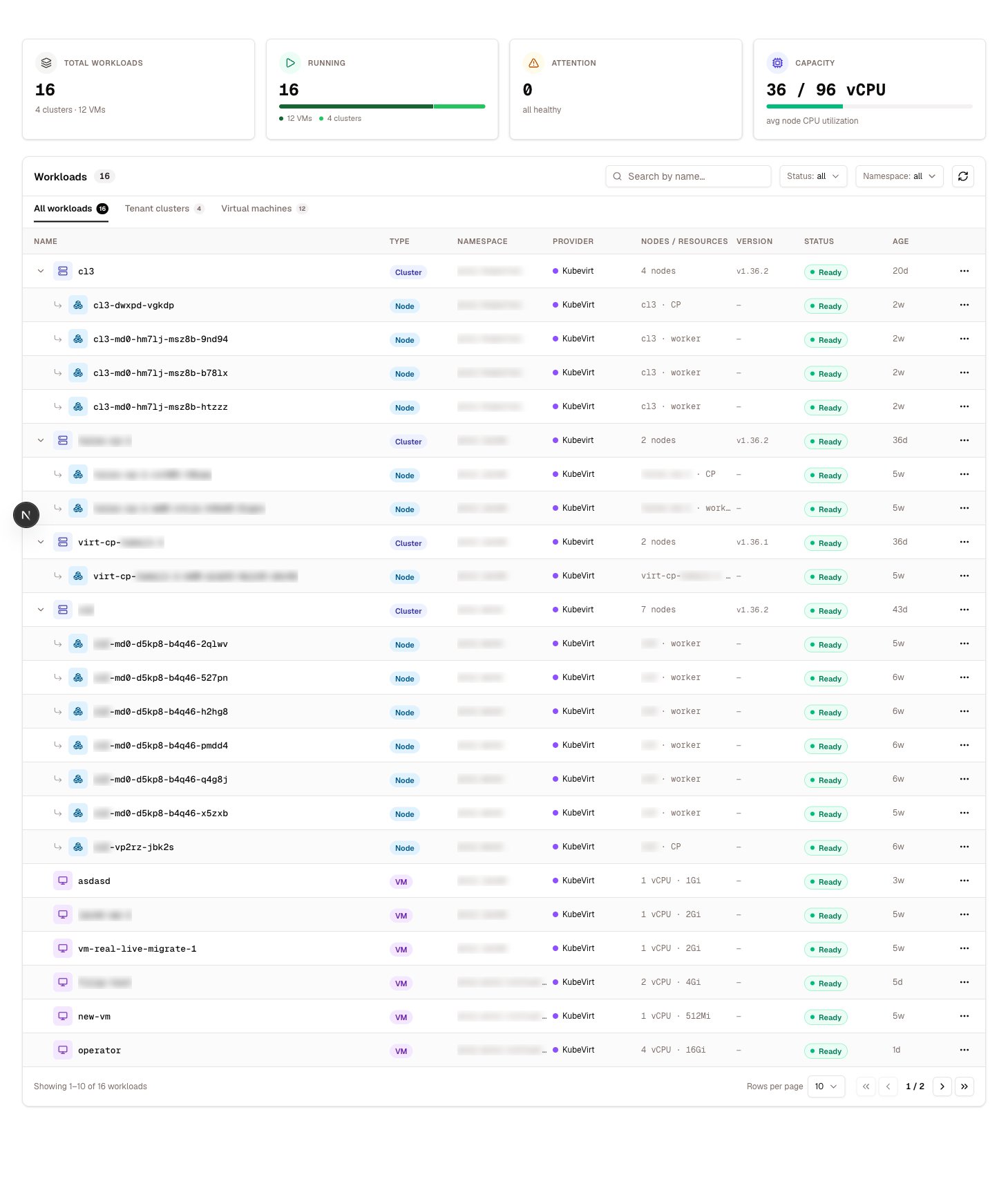
Task: Click the search magnifier icon
Action: (618, 176)
